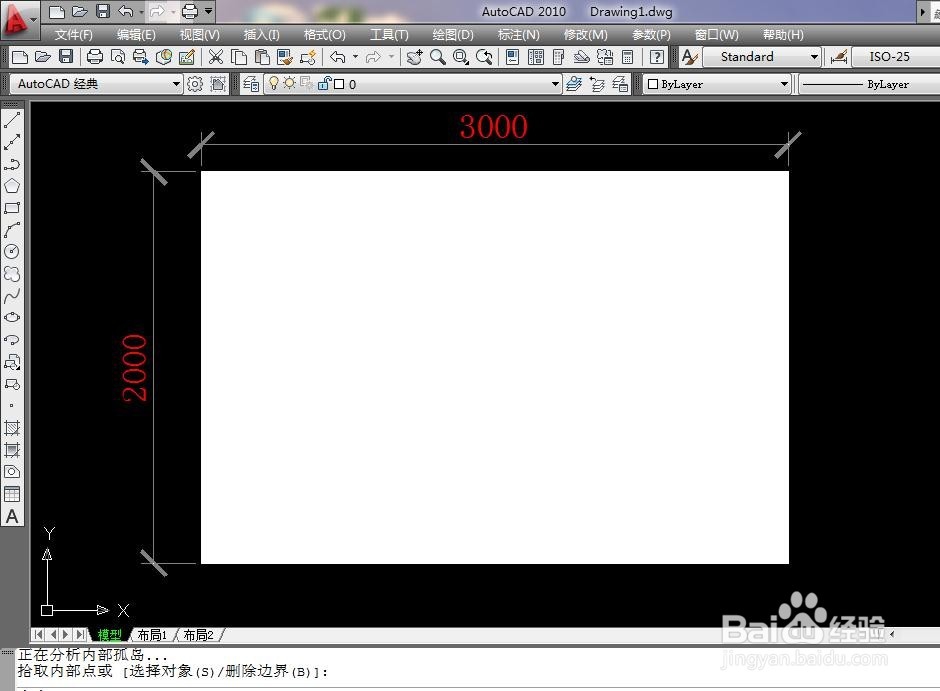The width and height of the screenshot is (940, 691).
Task: Click the red 2000 dimension text
Action: (x=134, y=368)
